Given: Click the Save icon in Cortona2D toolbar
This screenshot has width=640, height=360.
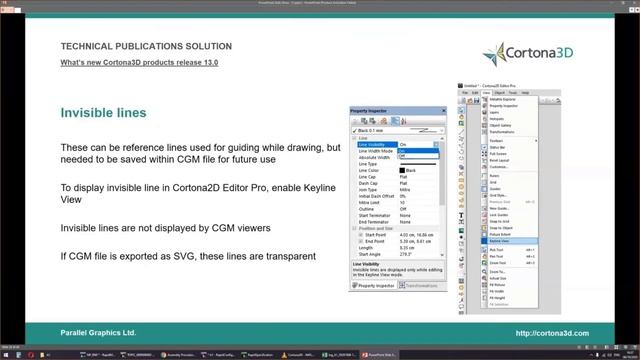Looking at the screenshot, I should 477,100.
